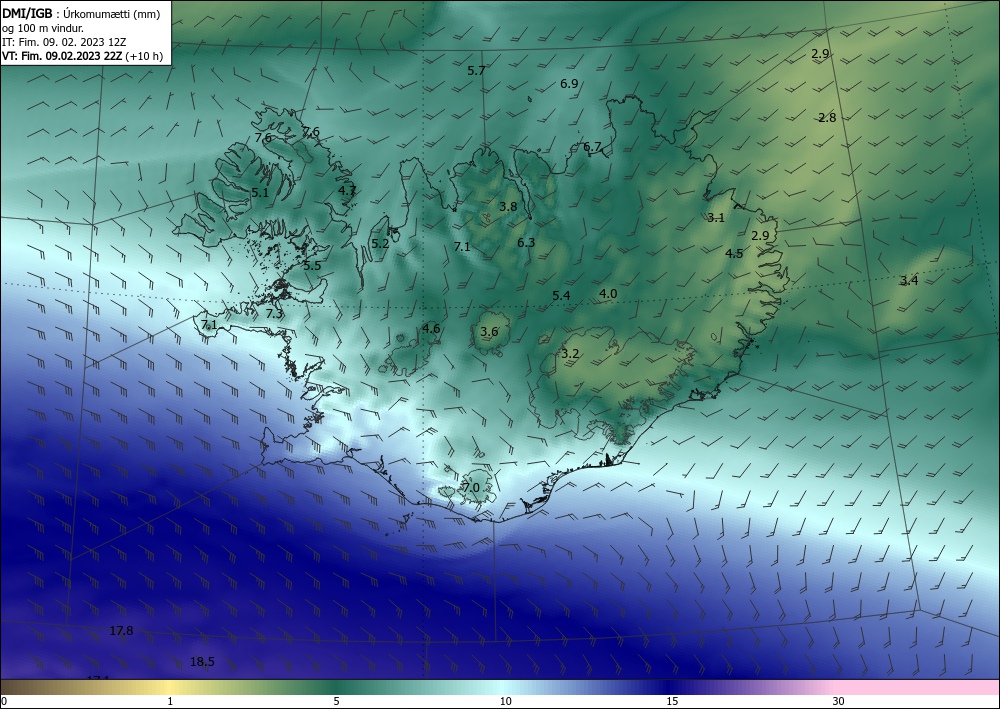The height and width of the screenshot is (709, 1000).
Task: Pick the dark navy color bar segment above 15
Action: click(672, 687)
